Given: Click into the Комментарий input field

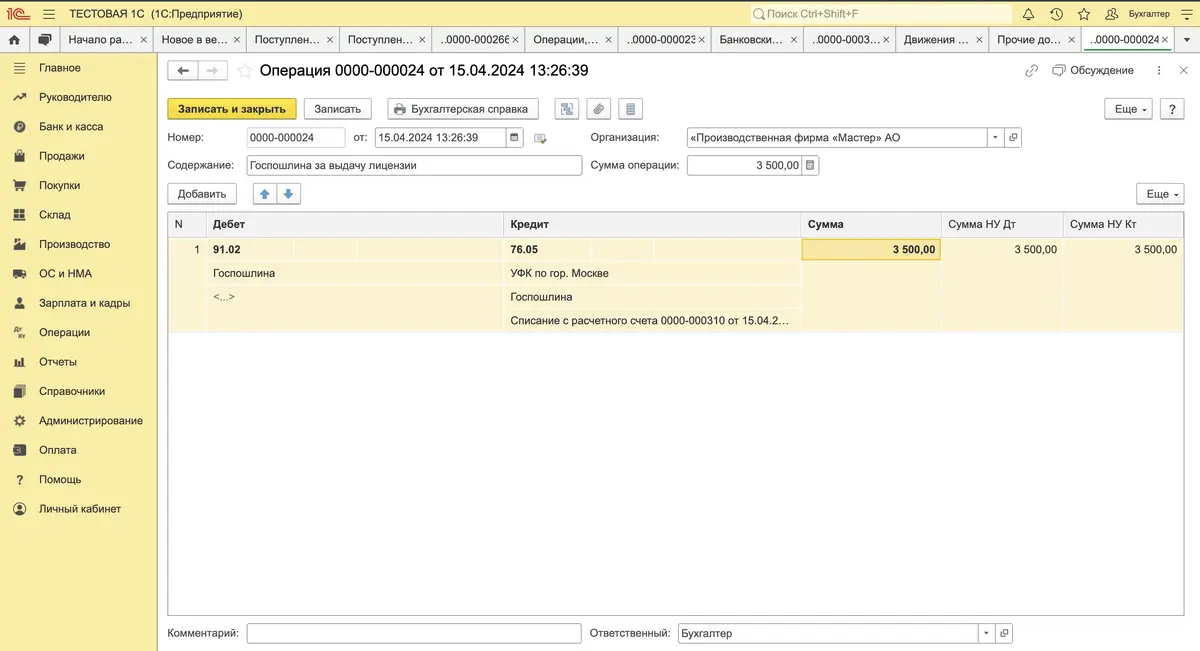Looking at the screenshot, I should pos(413,634).
